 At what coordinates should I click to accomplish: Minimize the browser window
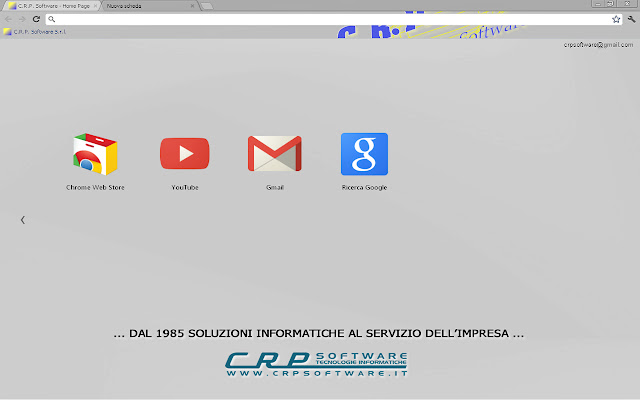click(598, 4)
